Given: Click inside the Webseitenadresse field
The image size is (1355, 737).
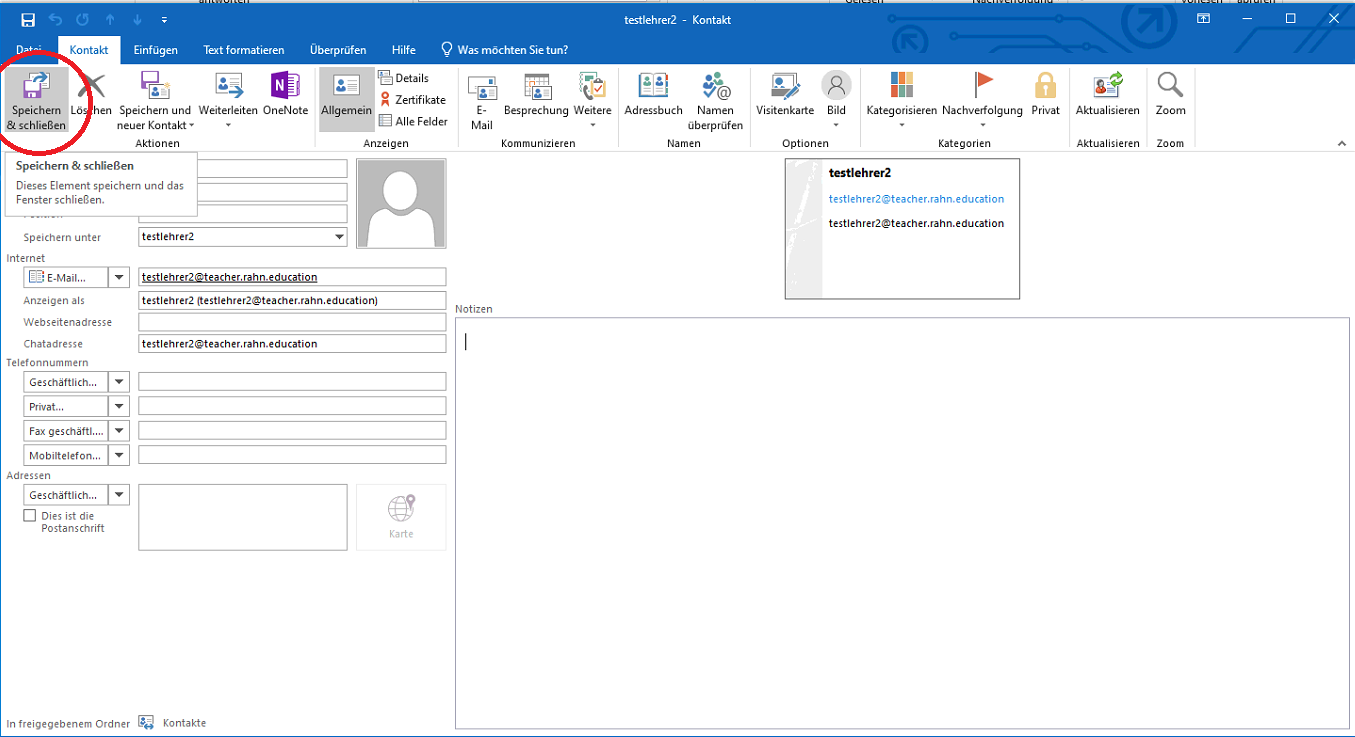Looking at the screenshot, I should pyautogui.click(x=292, y=322).
